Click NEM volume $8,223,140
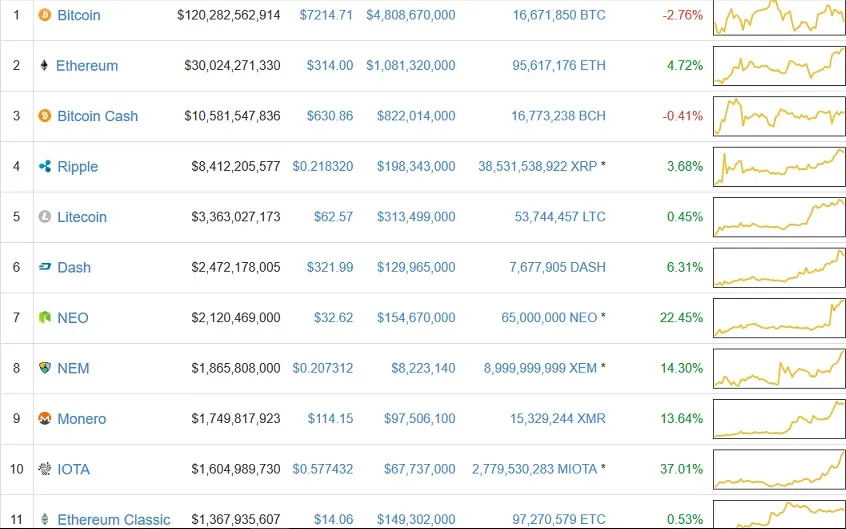This screenshot has width=846, height=529. click(x=423, y=368)
